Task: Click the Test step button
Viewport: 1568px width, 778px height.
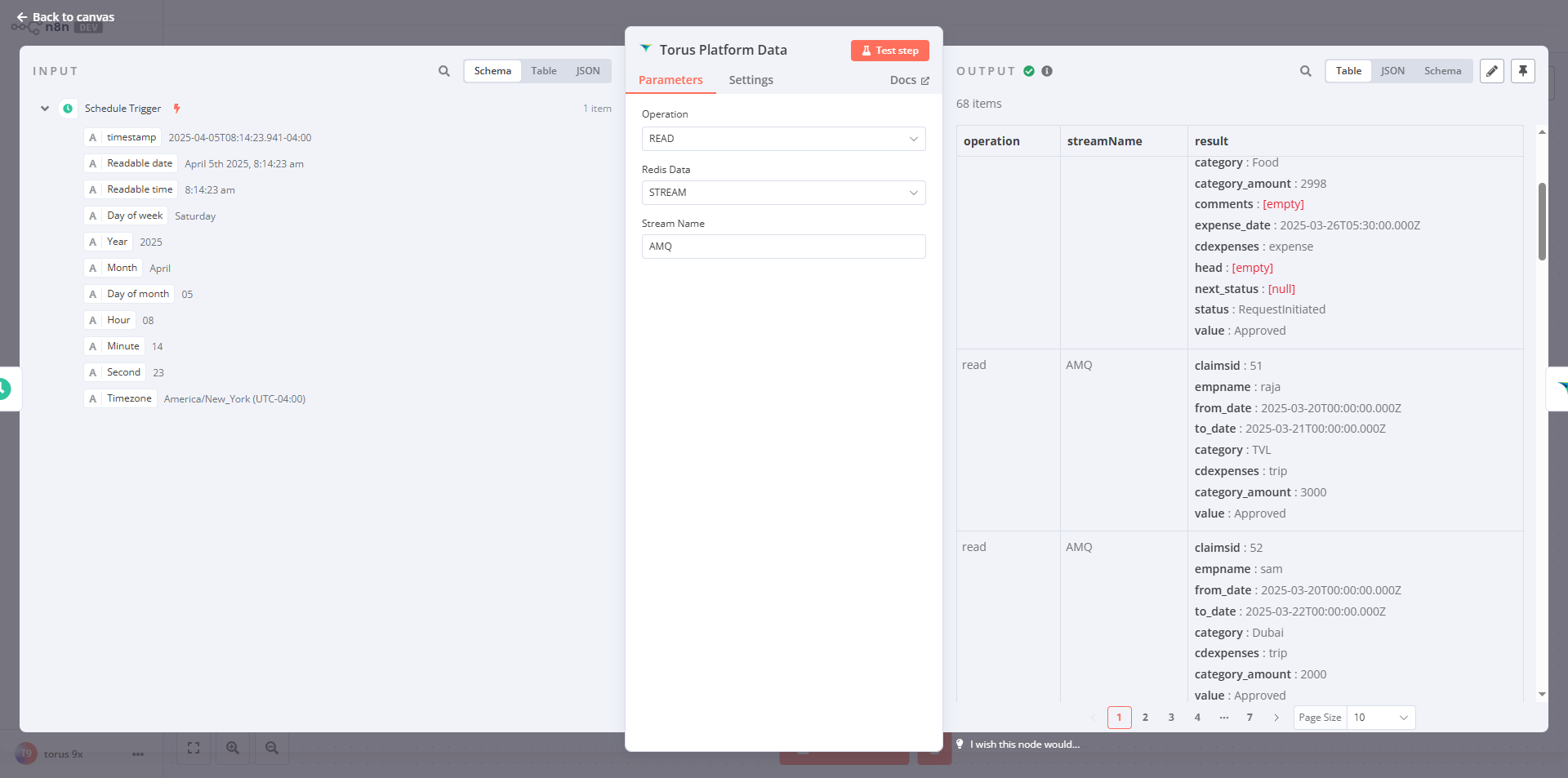Action: point(889,51)
